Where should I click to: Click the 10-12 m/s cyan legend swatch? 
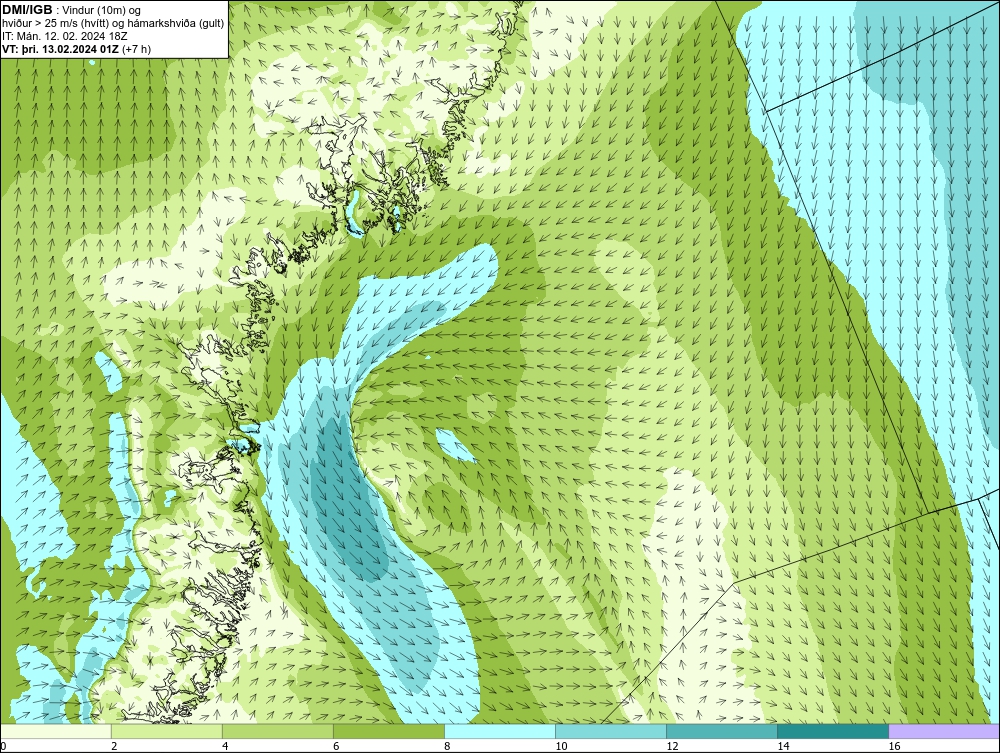(610, 731)
